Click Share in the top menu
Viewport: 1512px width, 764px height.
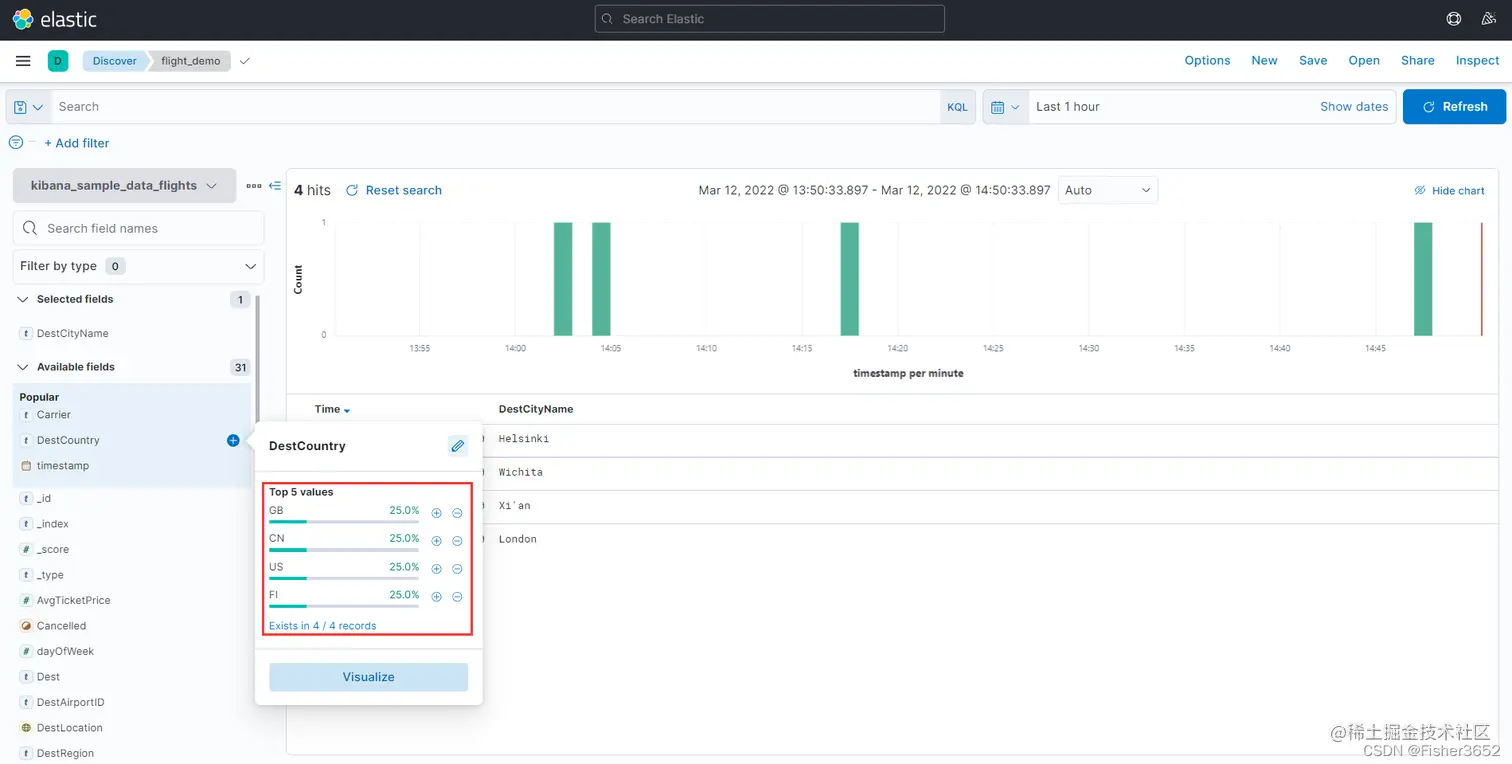(1417, 61)
